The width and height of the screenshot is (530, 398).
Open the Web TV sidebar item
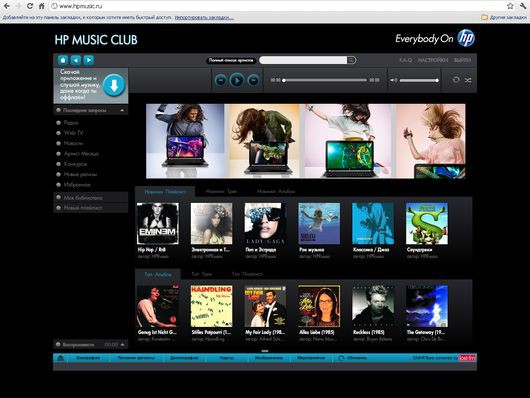pos(73,133)
